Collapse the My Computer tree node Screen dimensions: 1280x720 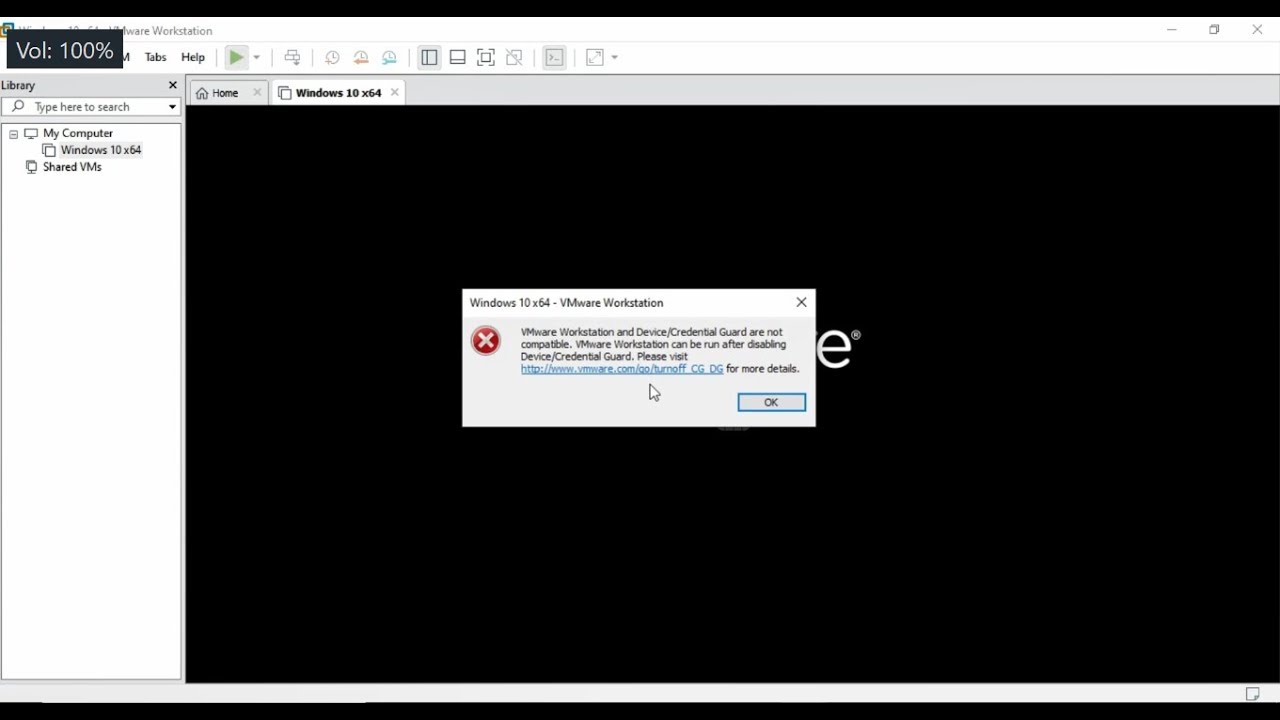pos(13,134)
